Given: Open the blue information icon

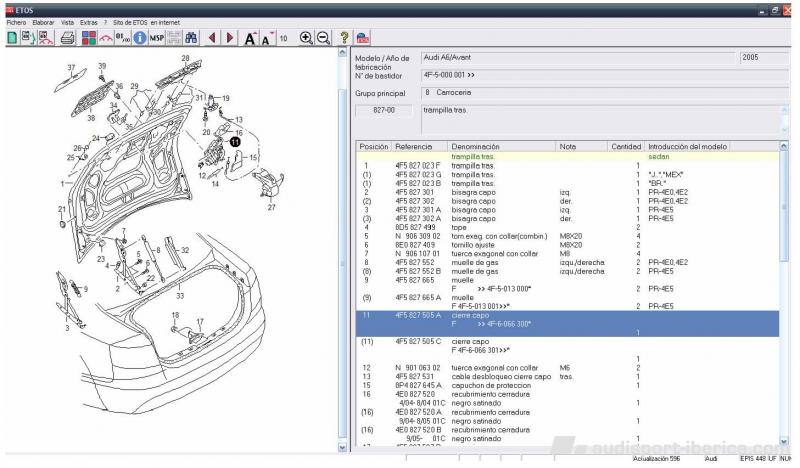Looking at the screenshot, I should tap(139, 38).
